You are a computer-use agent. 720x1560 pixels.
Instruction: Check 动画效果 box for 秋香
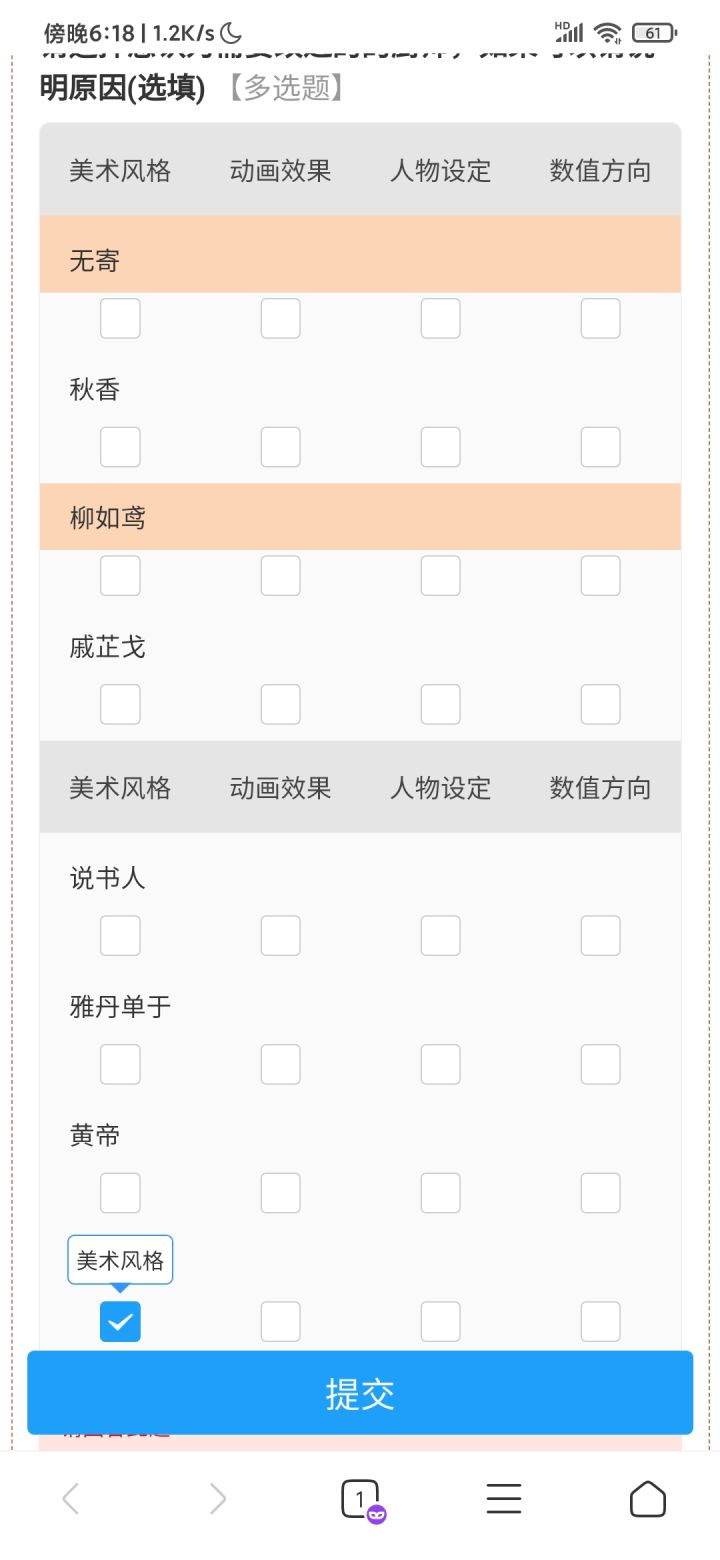click(280, 447)
